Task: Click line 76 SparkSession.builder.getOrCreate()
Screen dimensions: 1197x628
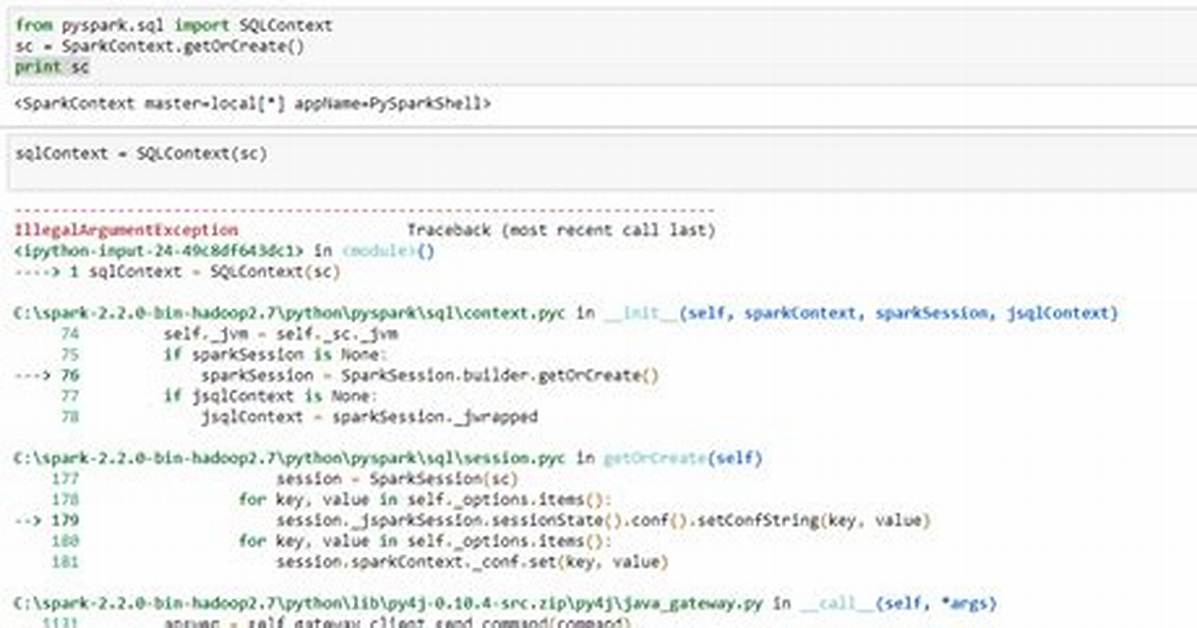Action: (x=337, y=375)
